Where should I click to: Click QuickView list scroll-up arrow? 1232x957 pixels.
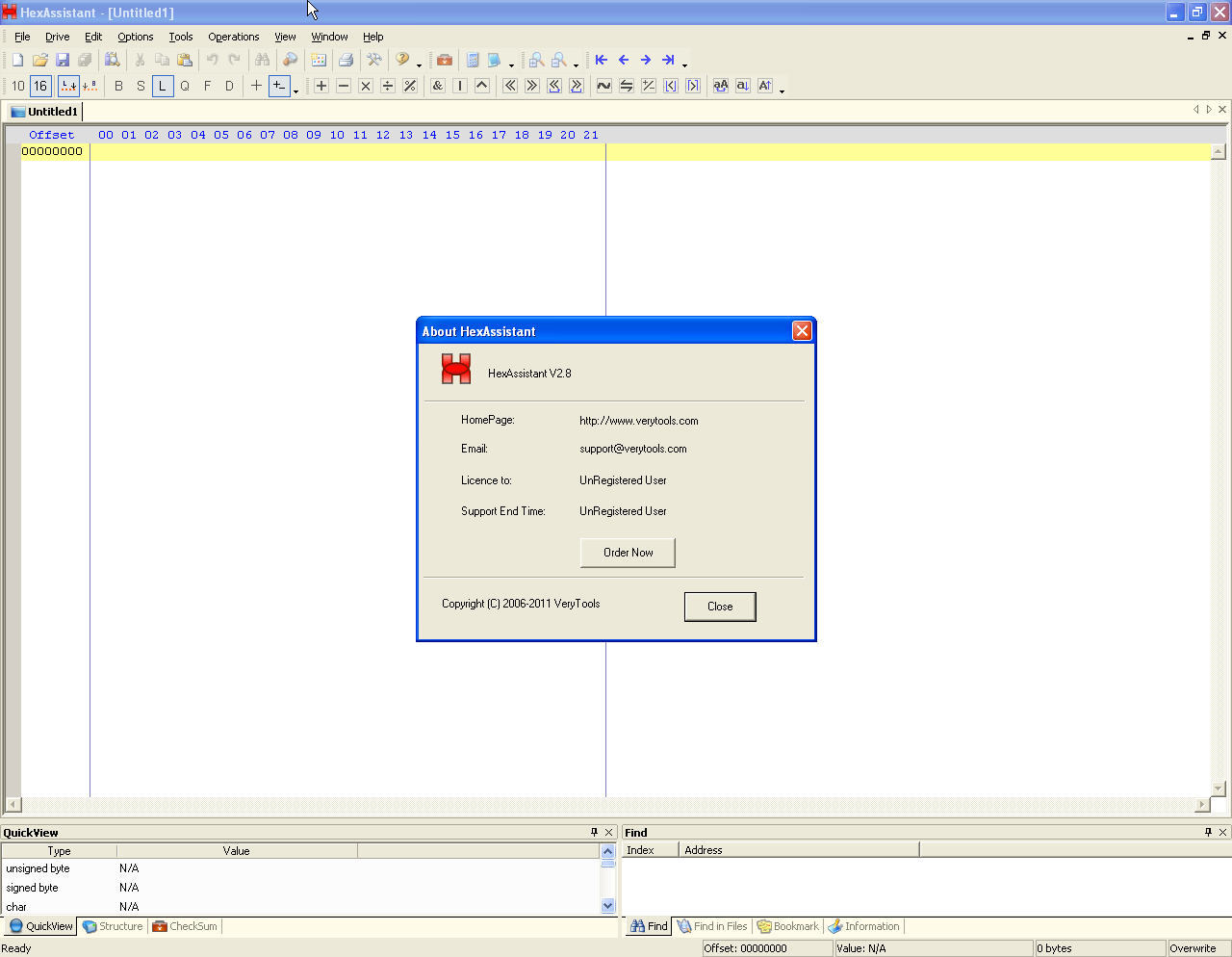(607, 851)
